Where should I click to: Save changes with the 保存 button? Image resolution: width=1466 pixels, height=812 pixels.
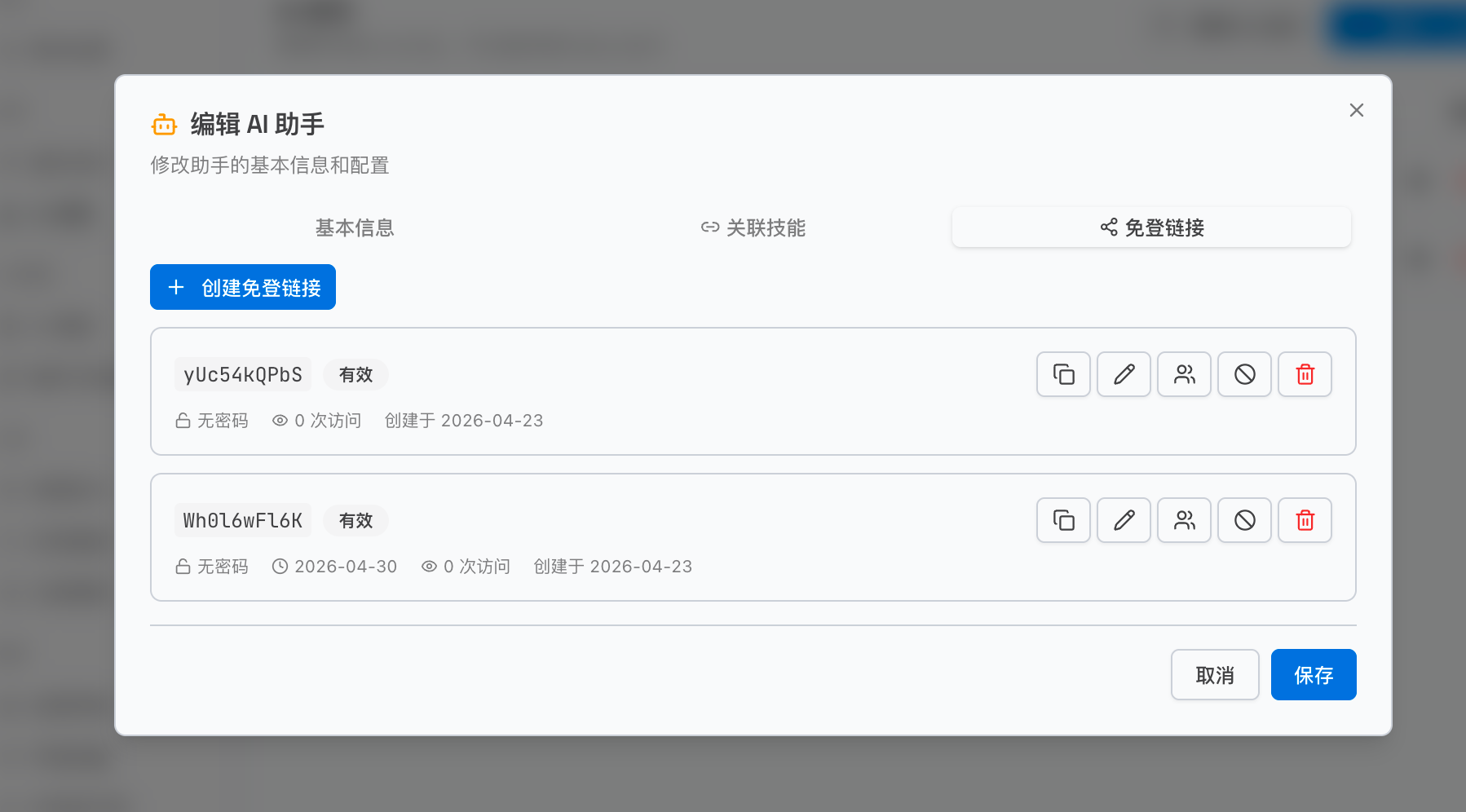pos(1314,674)
